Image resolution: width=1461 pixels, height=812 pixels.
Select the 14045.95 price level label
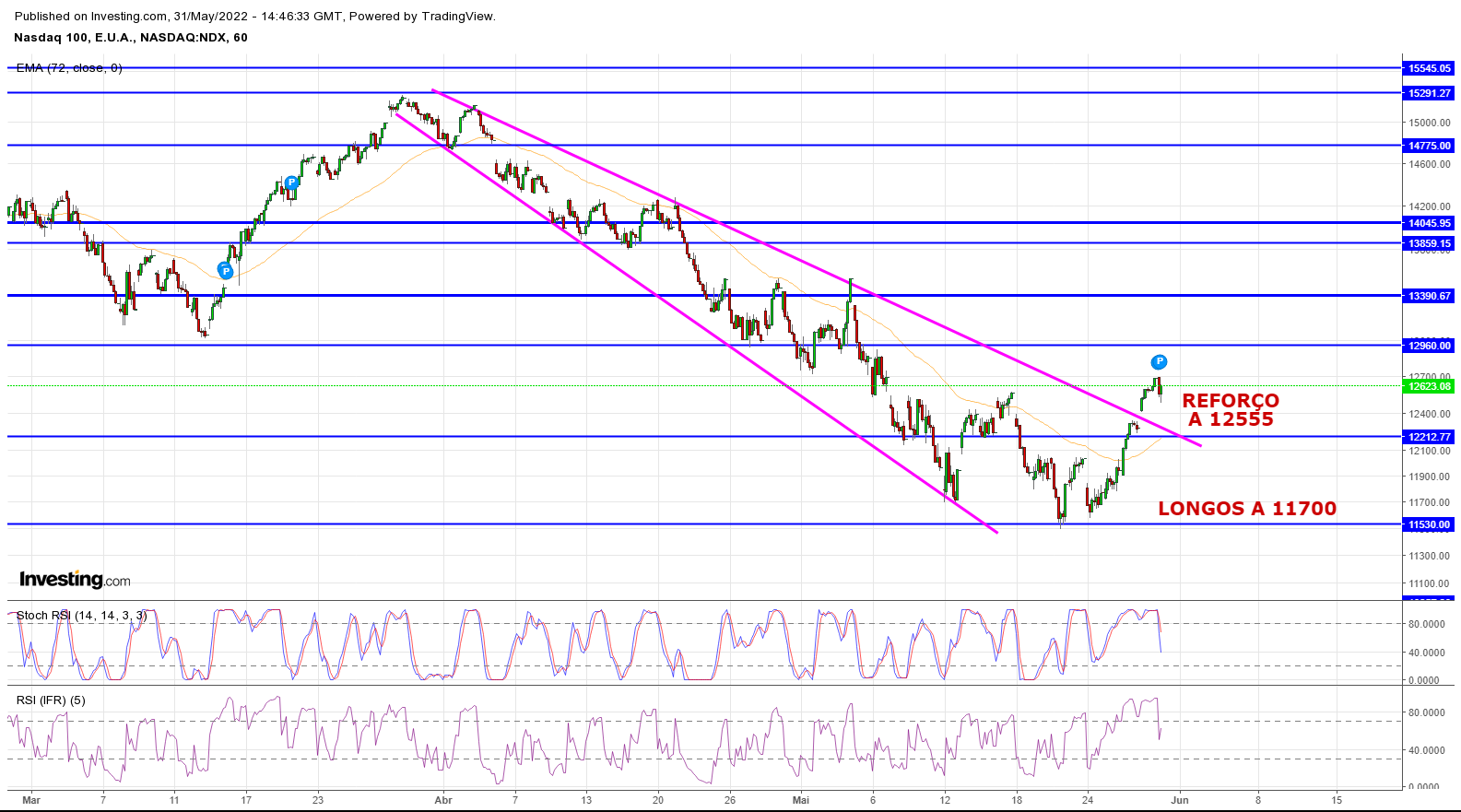pos(1430,223)
